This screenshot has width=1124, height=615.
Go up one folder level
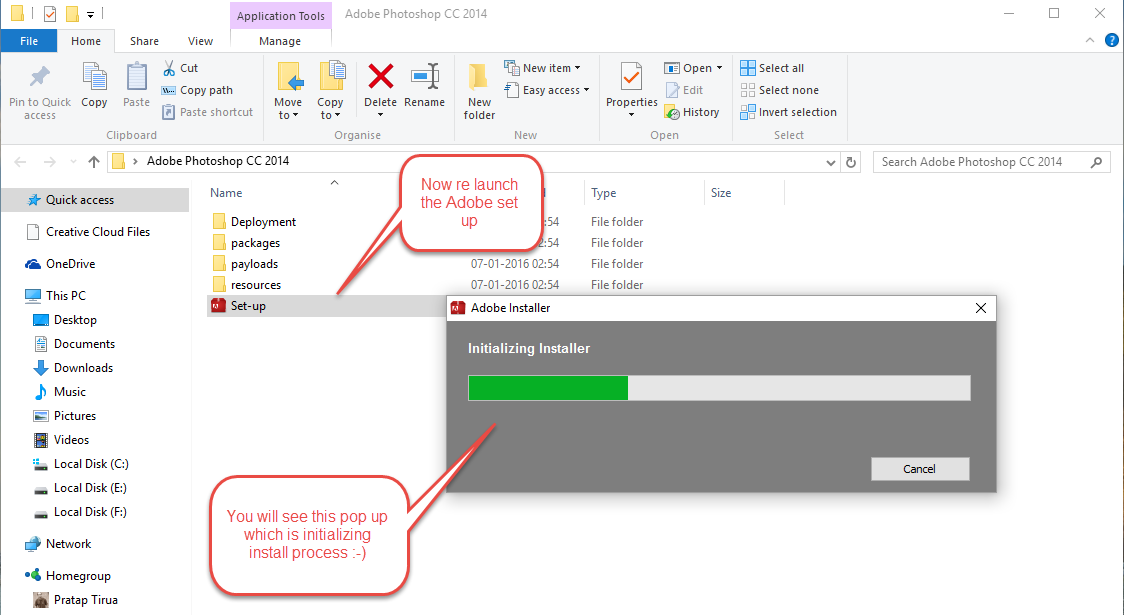[x=94, y=162]
